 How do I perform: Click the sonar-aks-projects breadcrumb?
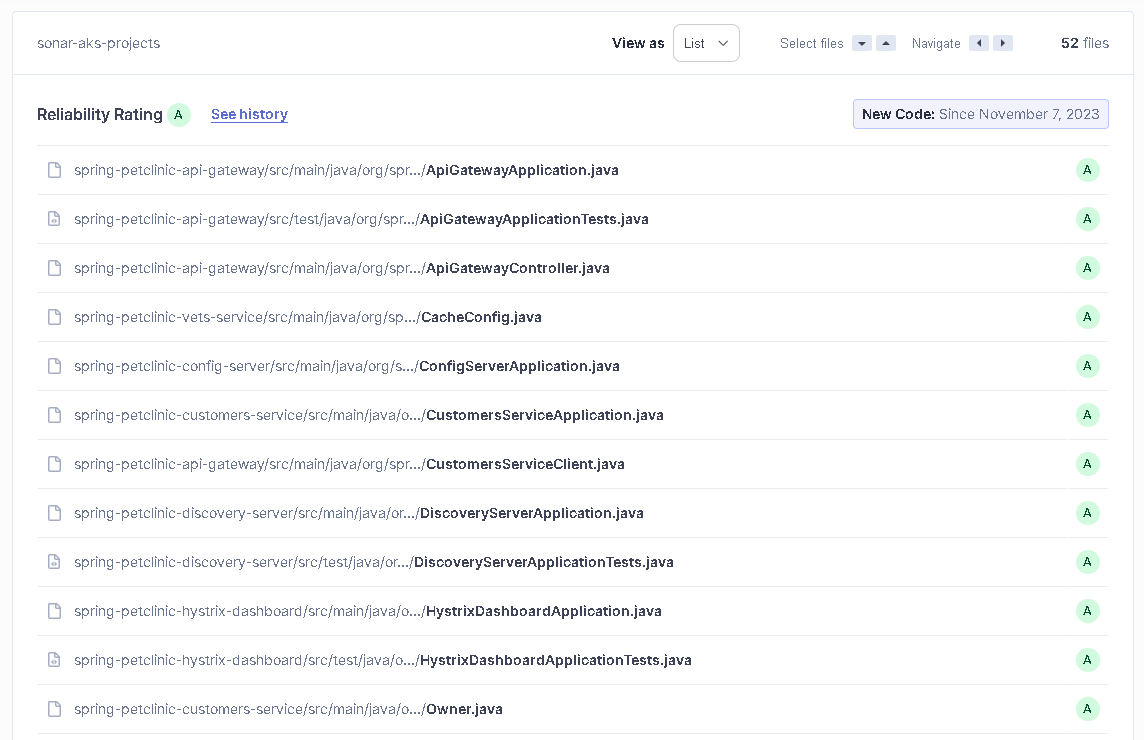point(98,43)
